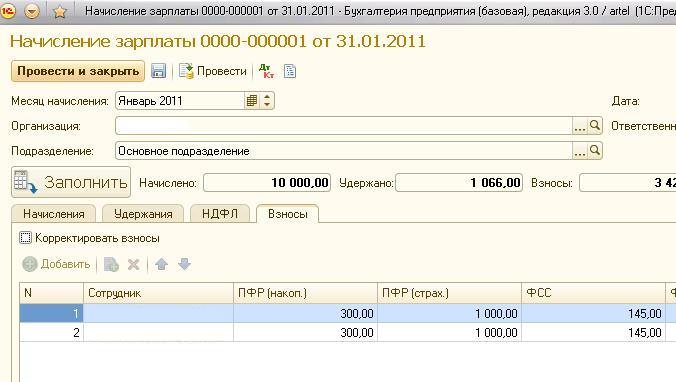This screenshot has width=676, height=382.
Task: Click the 'Заполнить' button
Action: click(71, 182)
